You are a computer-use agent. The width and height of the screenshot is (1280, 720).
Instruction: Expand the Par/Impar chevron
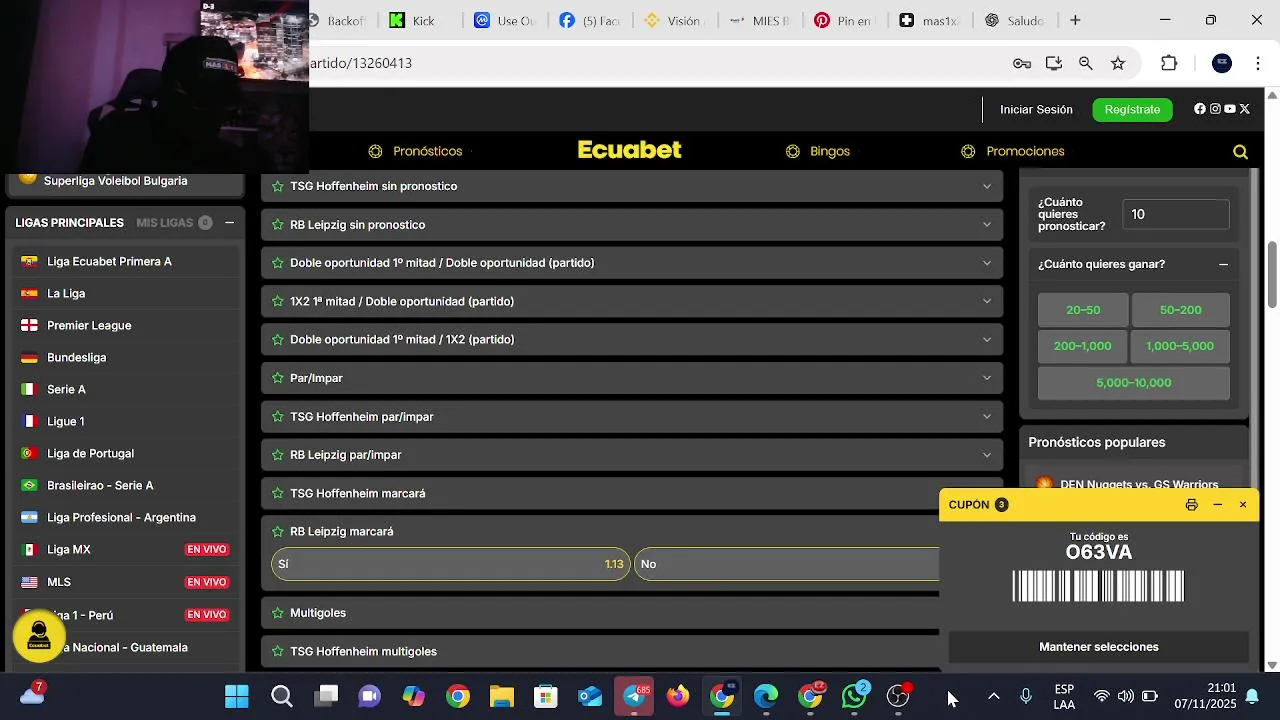tap(987, 378)
